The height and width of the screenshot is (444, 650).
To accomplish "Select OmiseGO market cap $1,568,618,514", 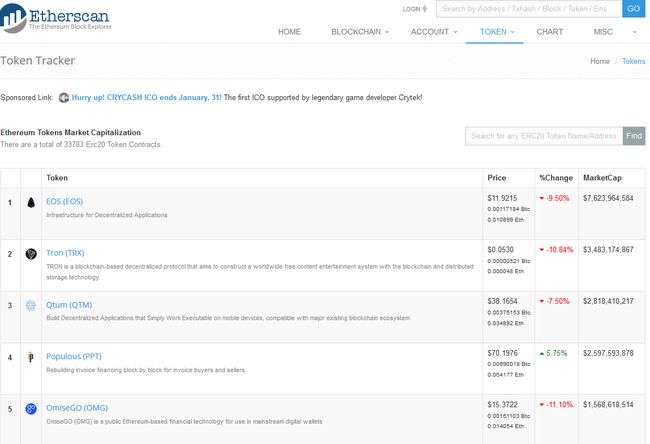I will pos(608,405).
